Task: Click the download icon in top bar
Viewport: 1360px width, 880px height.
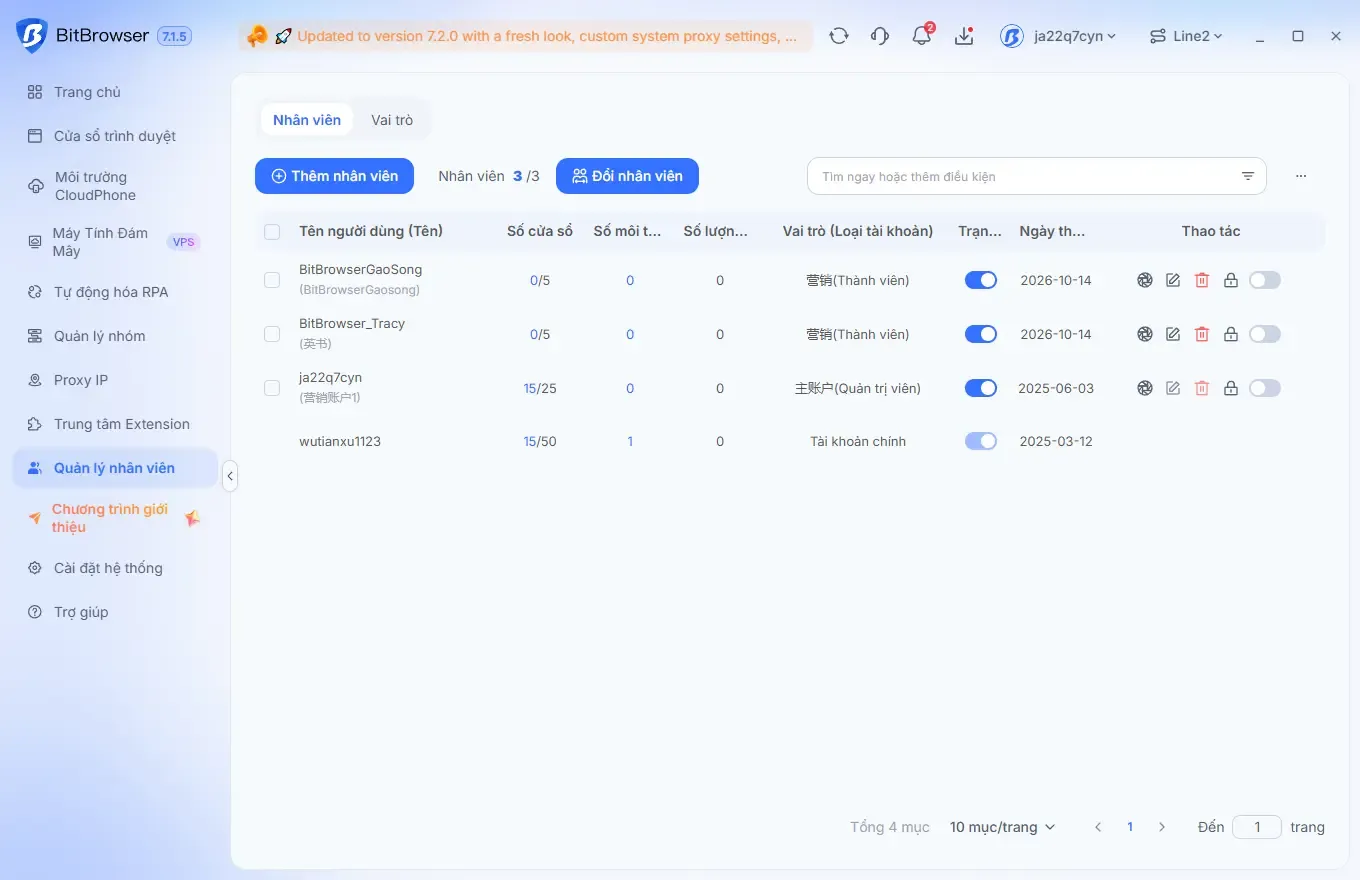Action: (x=964, y=36)
